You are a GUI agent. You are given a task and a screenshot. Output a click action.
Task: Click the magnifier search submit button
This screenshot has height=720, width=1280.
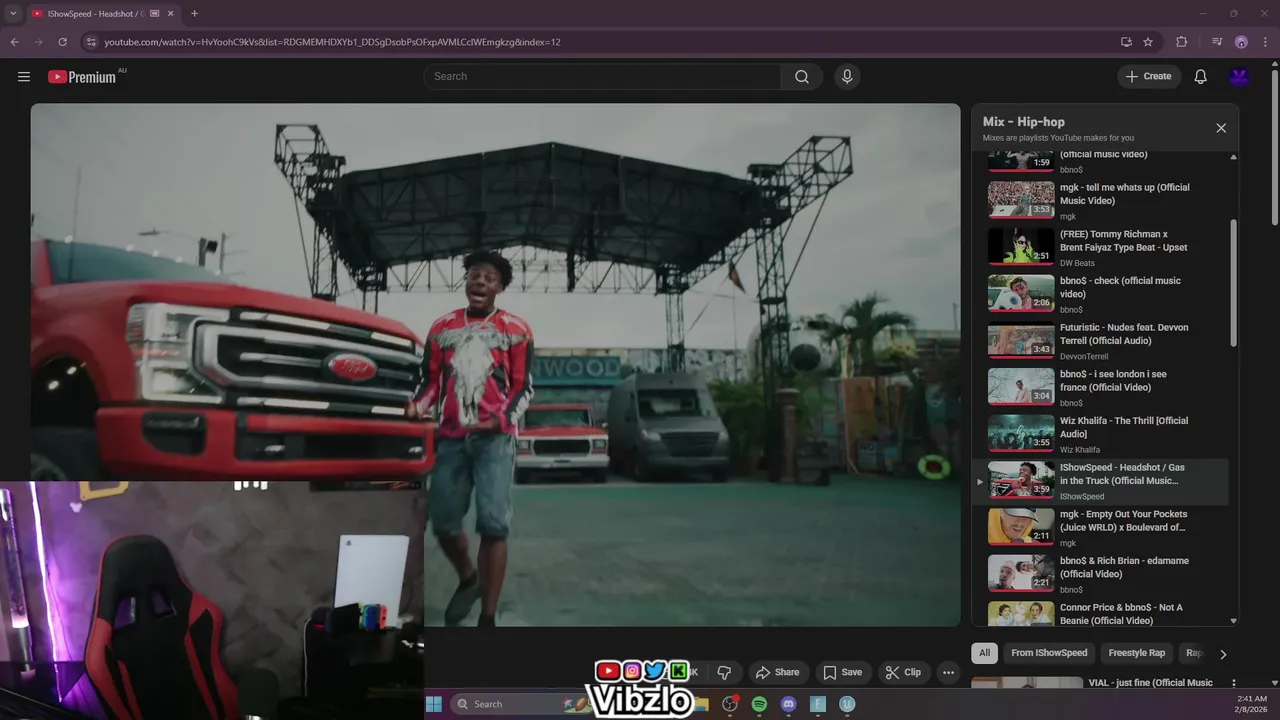coord(802,76)
